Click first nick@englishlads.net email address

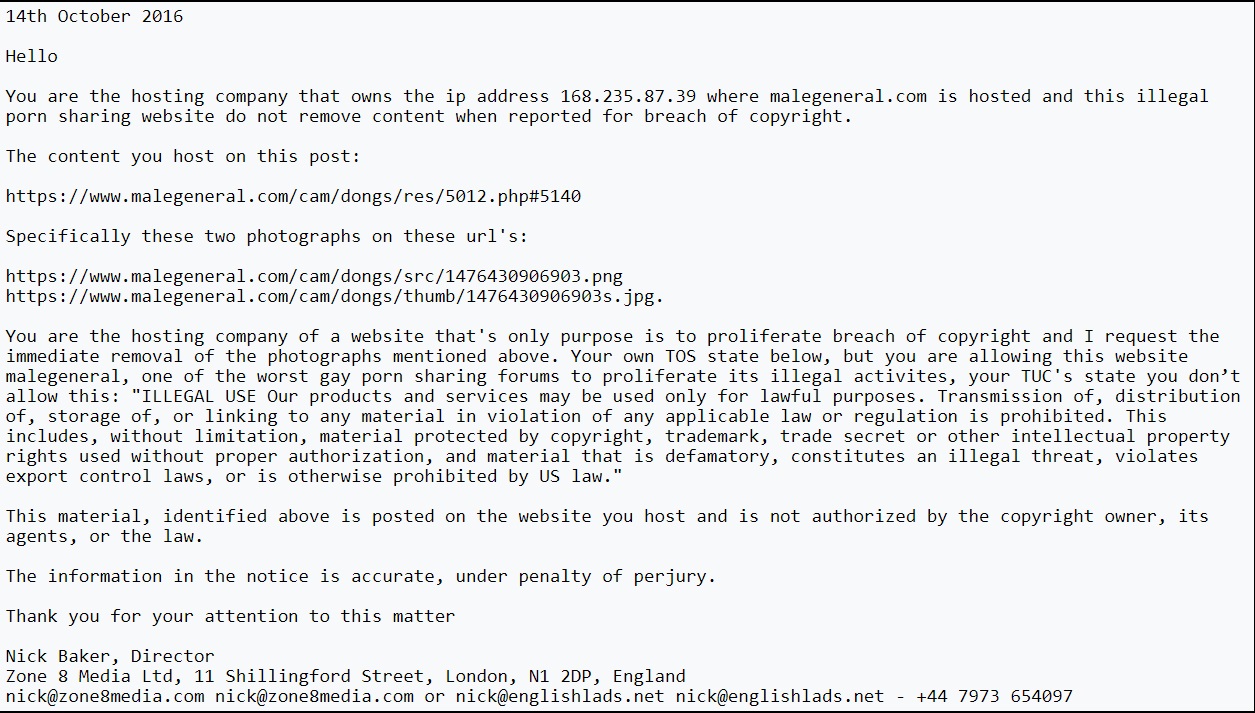pos(560,696)
